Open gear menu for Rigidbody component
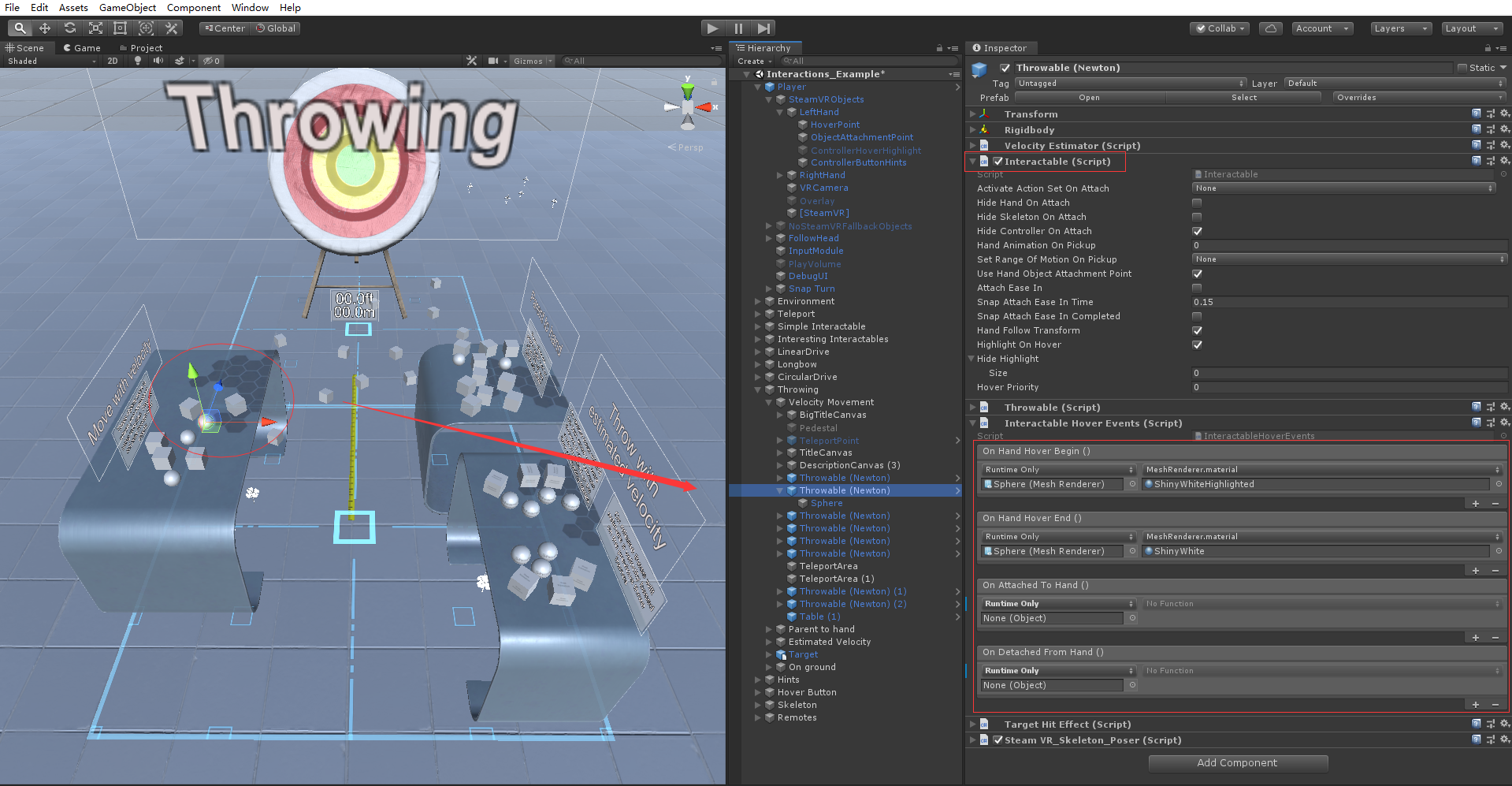 pyautogui.click(x=1504, y=130)
